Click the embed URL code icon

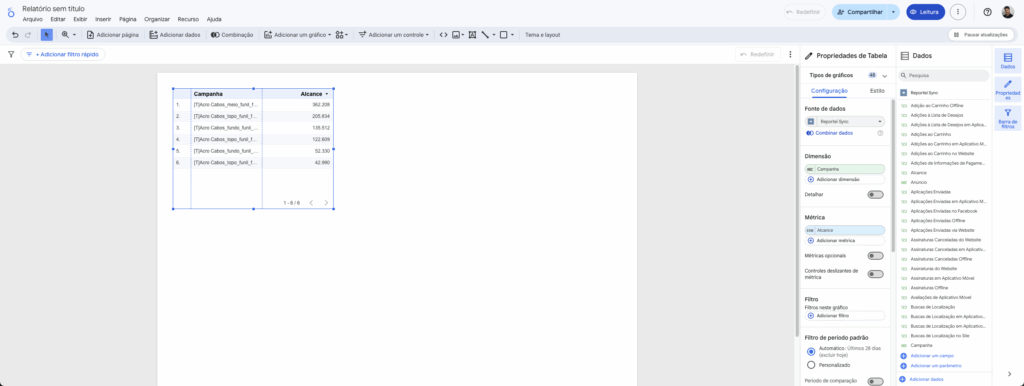pos(443,35)
